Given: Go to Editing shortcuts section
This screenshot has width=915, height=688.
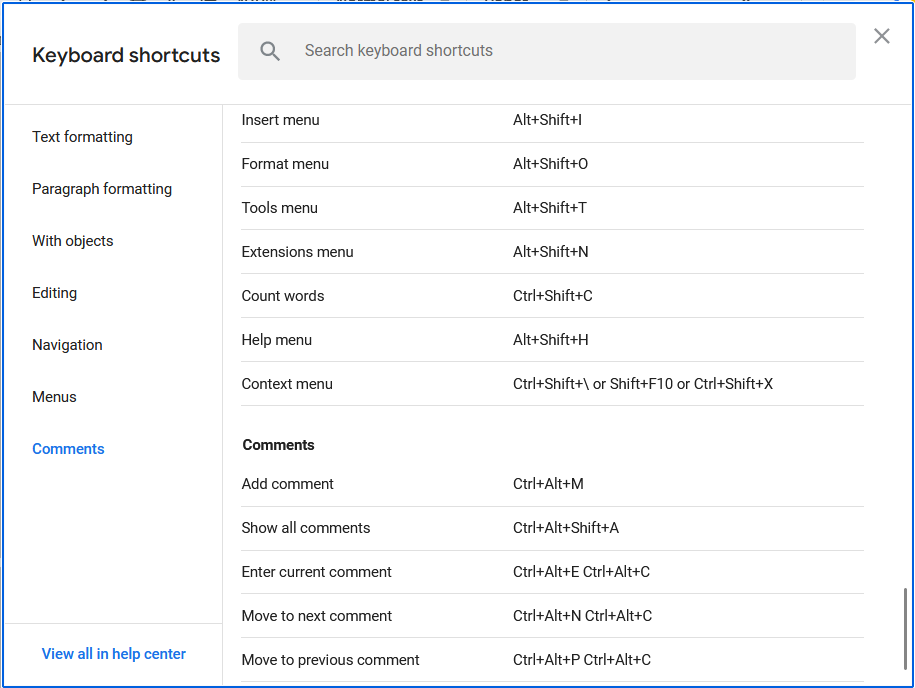Looking at the screenshot, I should (x=55, y=293).
